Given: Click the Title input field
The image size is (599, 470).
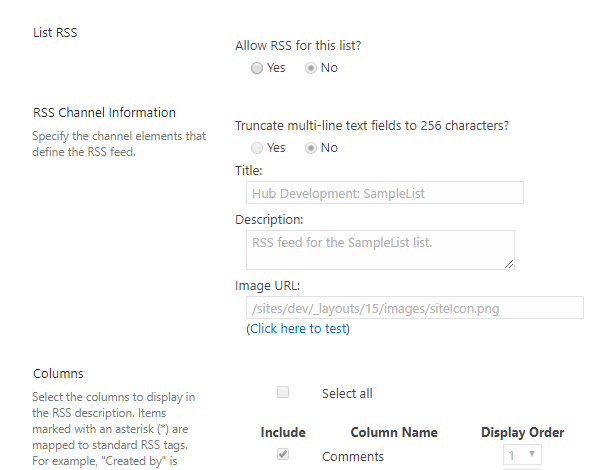Looking at the screenshot, I should pos(385,193).
